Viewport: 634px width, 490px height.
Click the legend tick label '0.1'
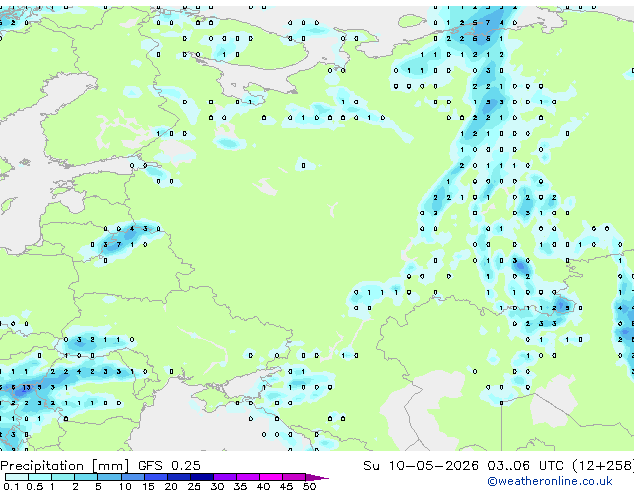(11, 486)
